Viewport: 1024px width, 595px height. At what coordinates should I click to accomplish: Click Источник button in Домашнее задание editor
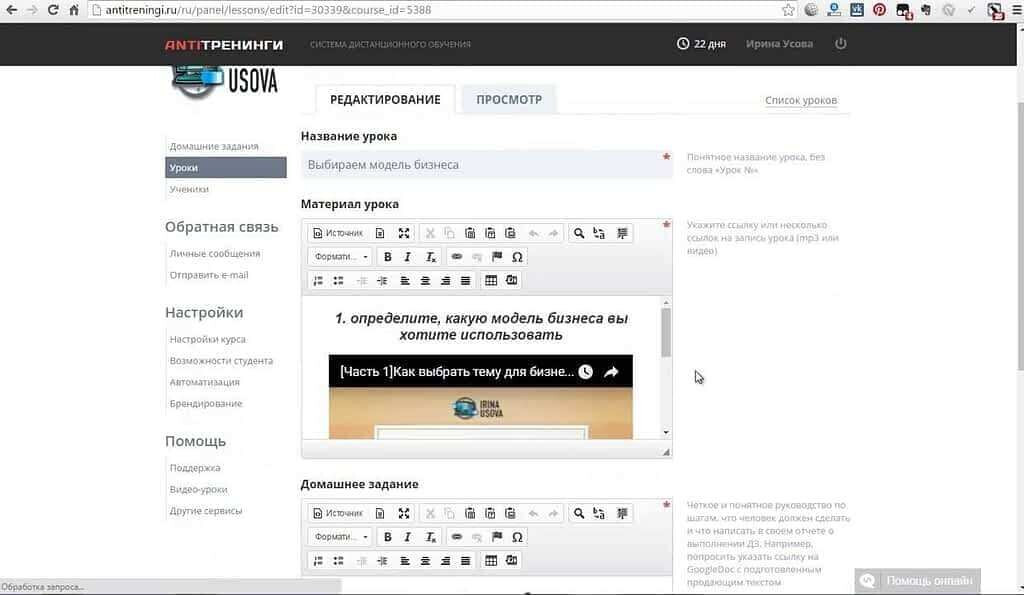point(338,513)
